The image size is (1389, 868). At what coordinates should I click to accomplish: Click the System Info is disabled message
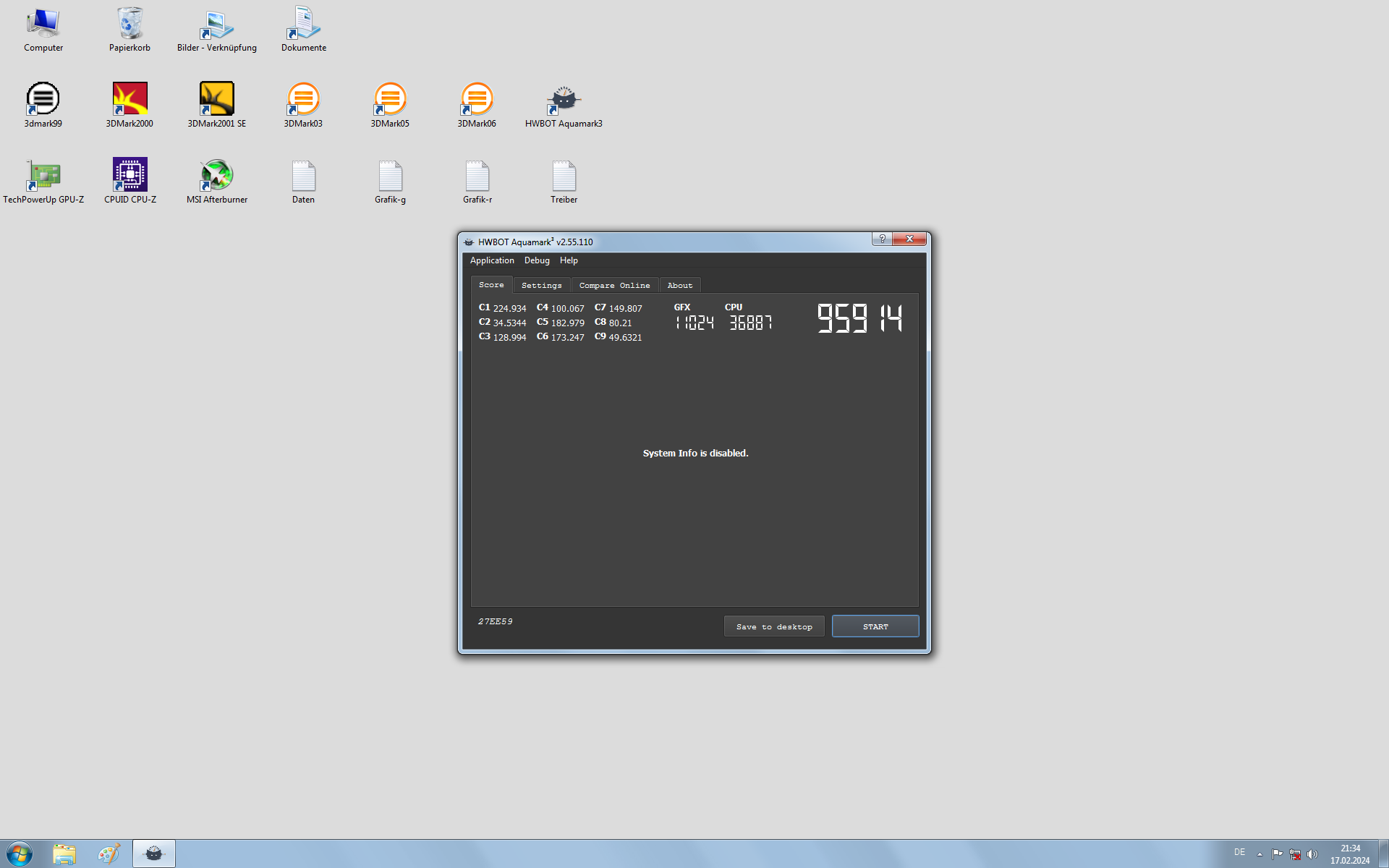click(x=695, y=454)
